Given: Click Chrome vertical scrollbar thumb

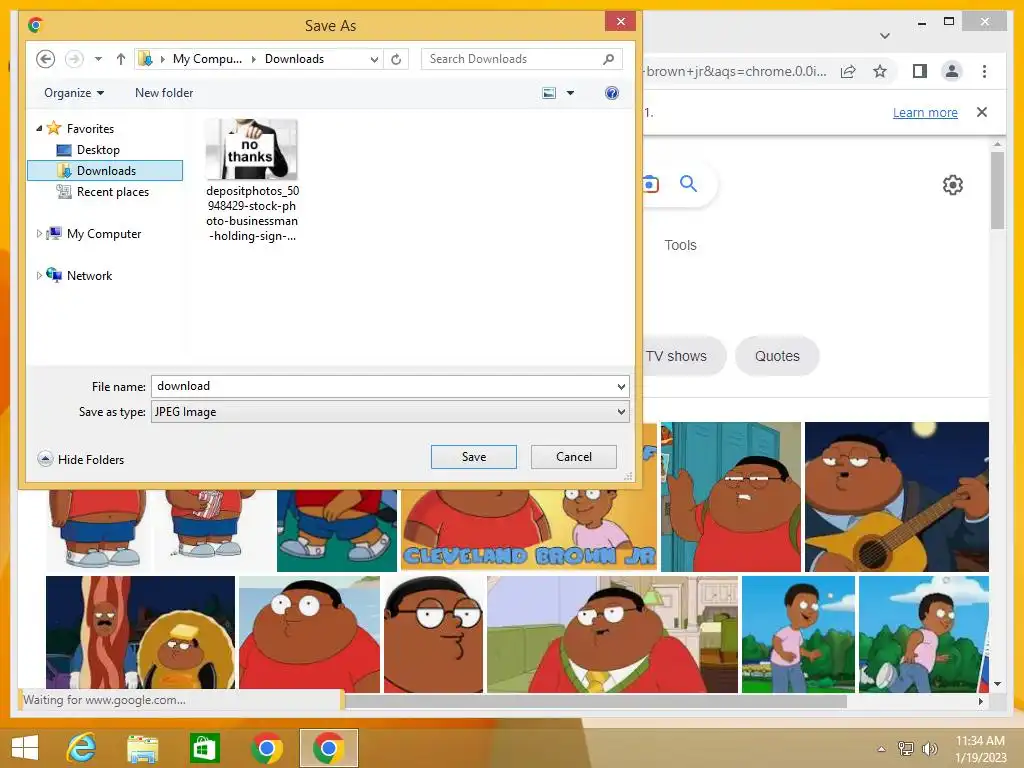Looking at the screenshot, I should (997, 191).
